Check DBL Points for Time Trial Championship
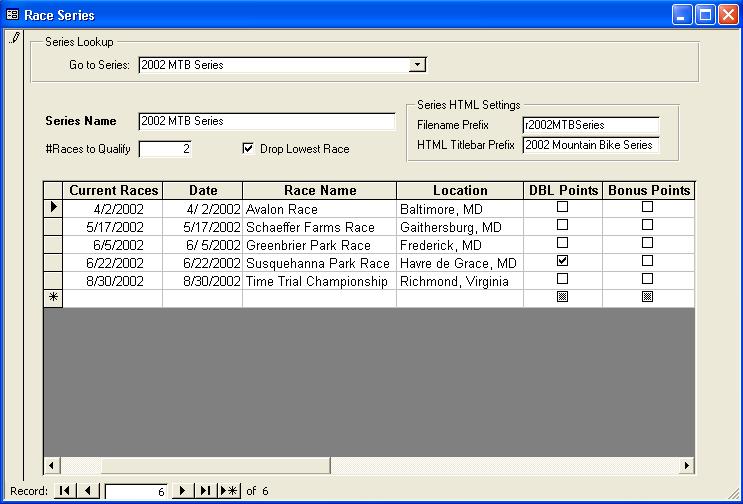The width and height of the screenshot is (743, 504). point(562,279)
